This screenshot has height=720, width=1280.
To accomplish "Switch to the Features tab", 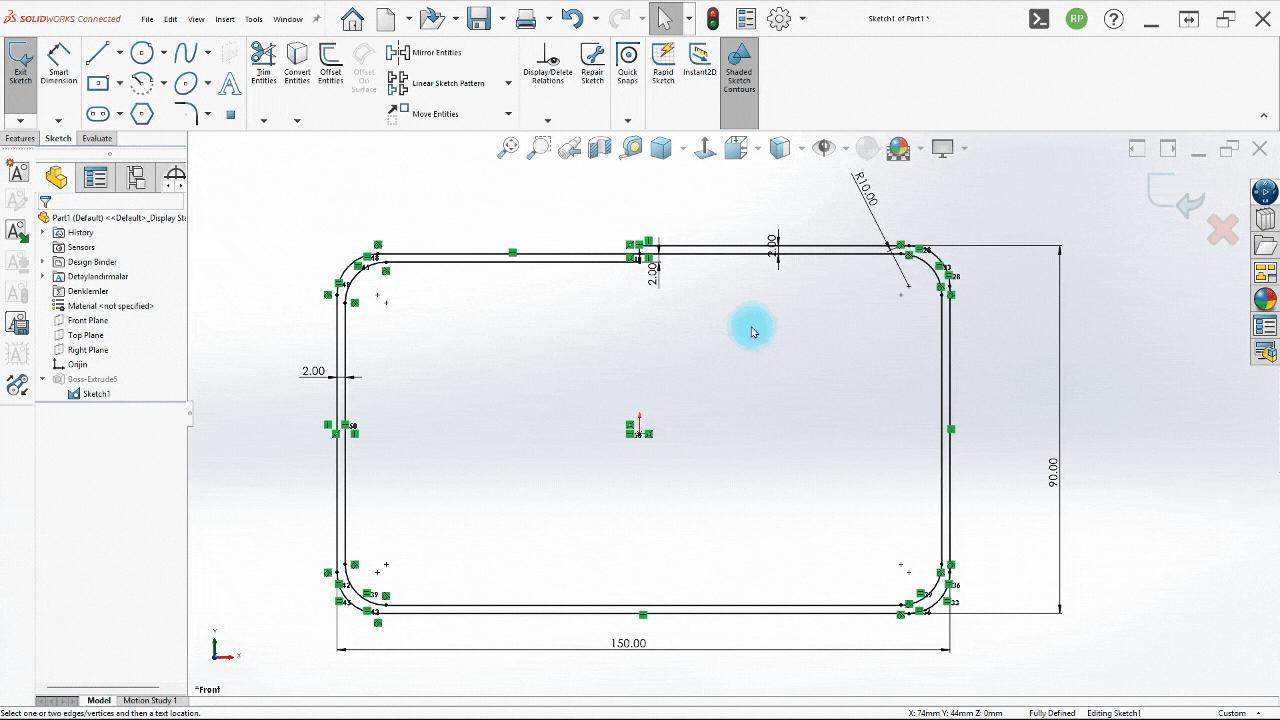I will pos(20,138).
